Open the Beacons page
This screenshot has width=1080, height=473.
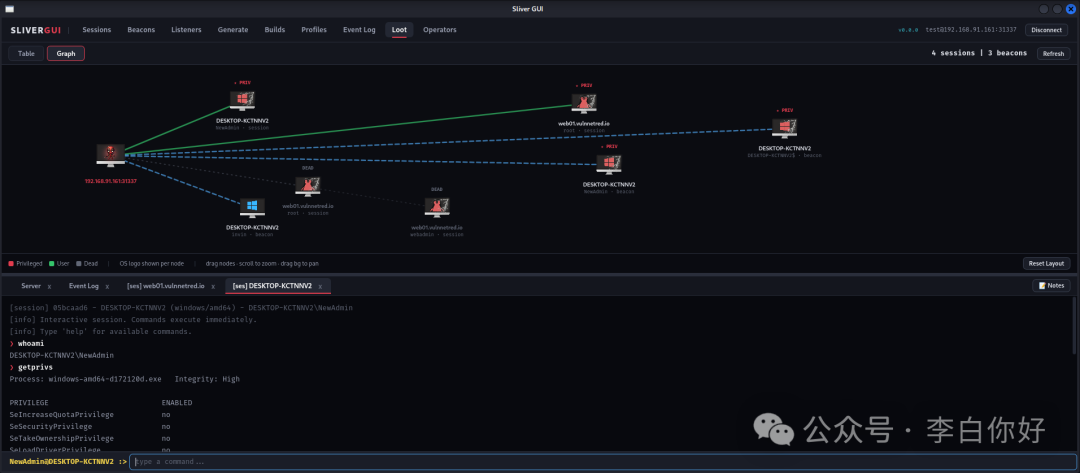click(x=141, y=30)
